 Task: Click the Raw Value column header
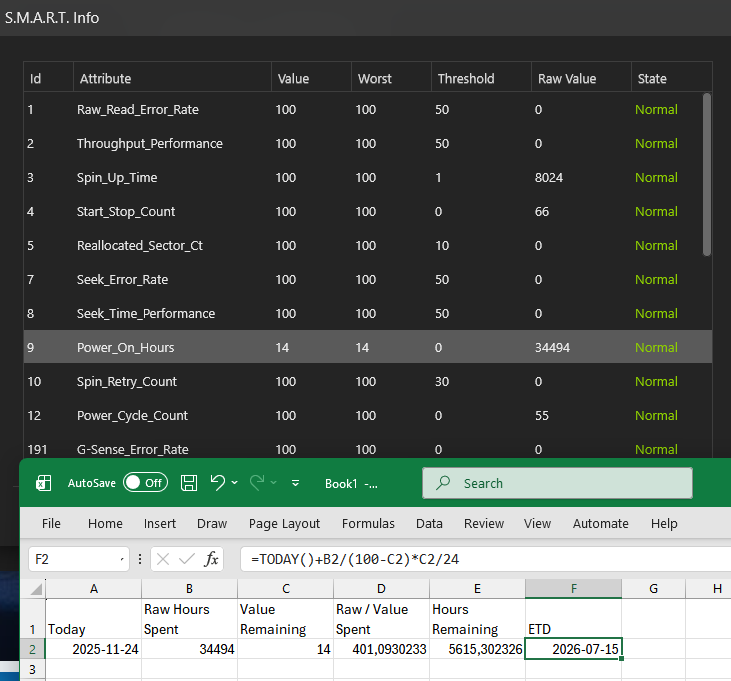point(581,78)
